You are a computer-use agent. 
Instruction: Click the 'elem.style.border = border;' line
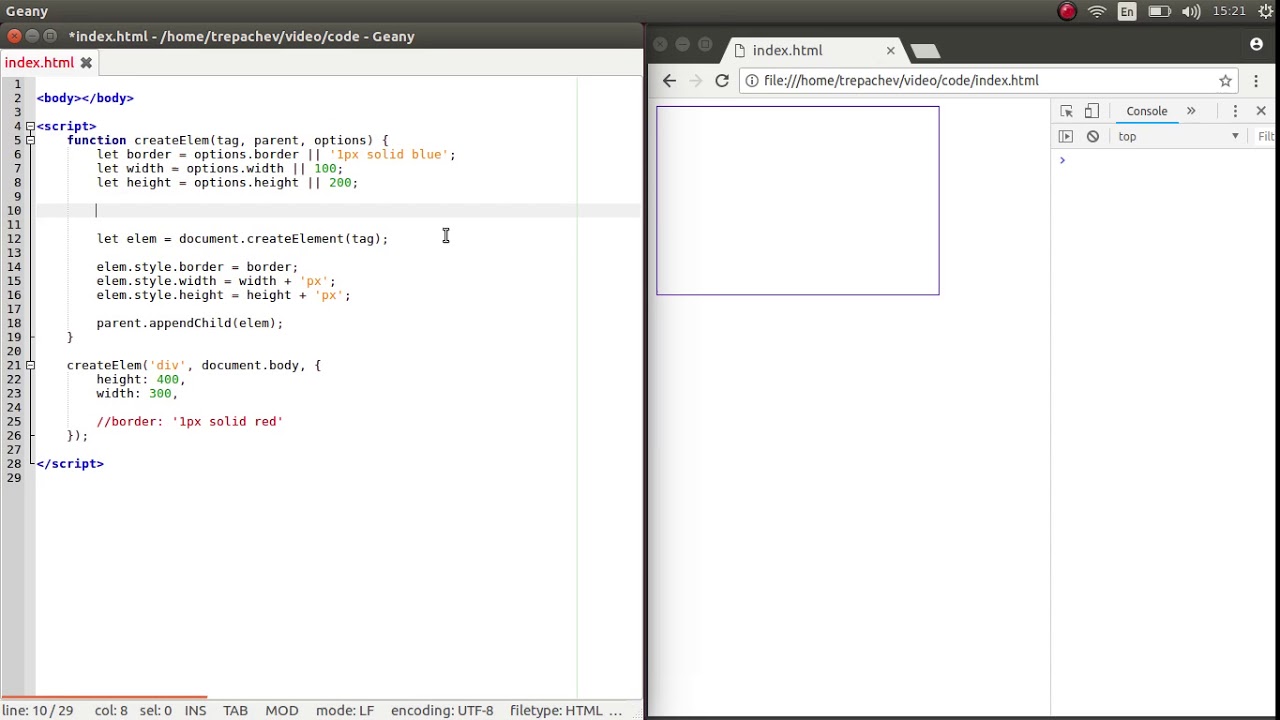pos(197,267)
